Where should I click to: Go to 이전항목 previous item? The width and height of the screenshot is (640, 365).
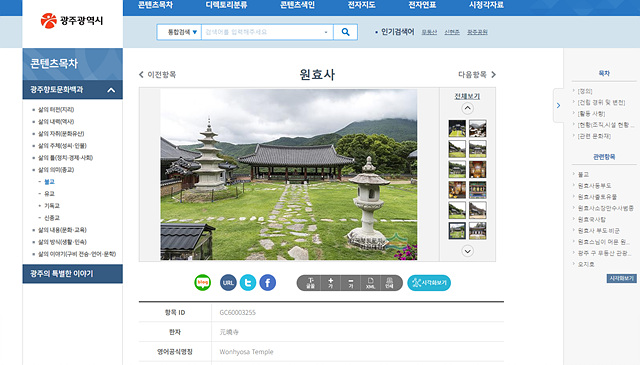pos(158,75)
